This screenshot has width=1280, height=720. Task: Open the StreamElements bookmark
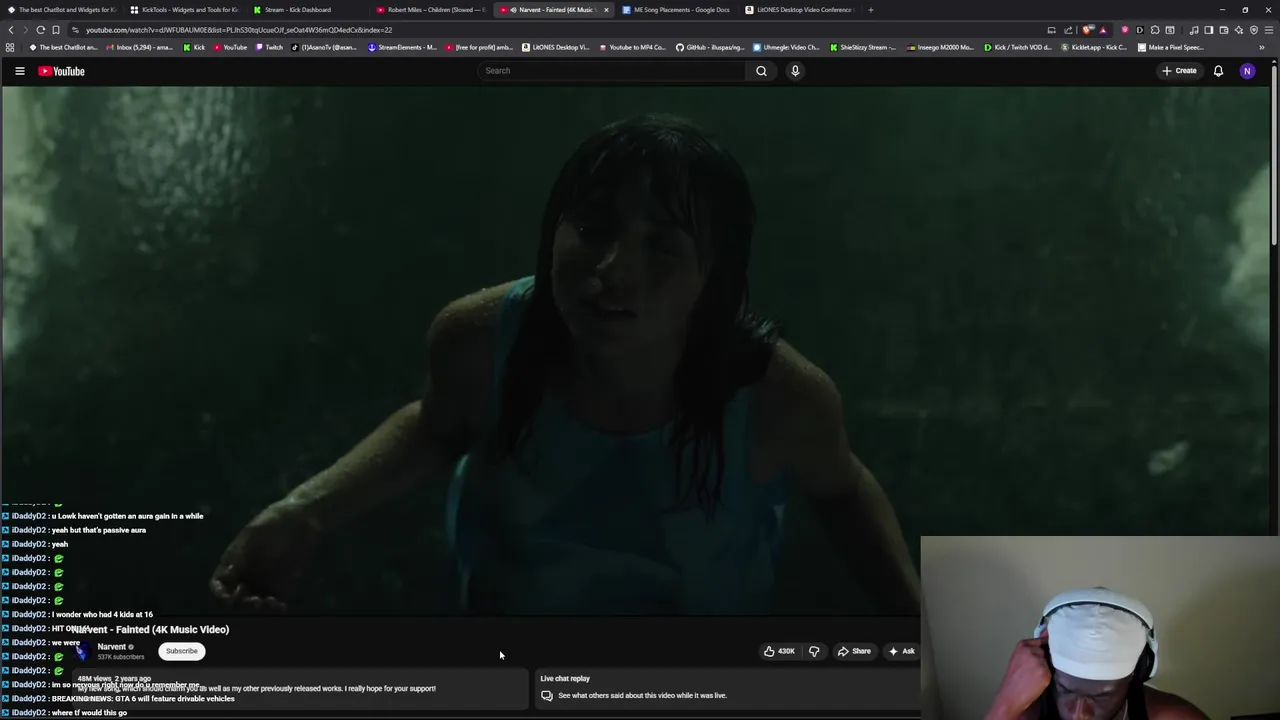point(402,47)
